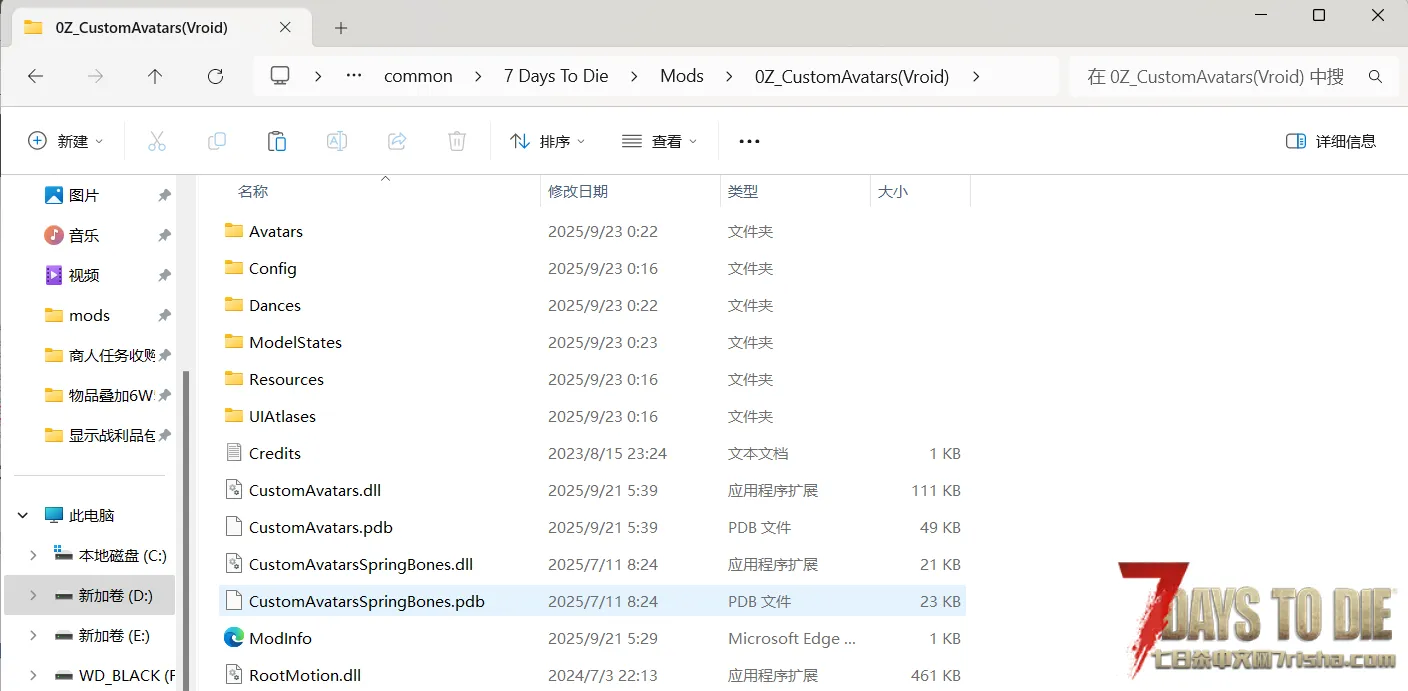The width and height of the screenshot is (1408, 691).
Task: Click the Paste clipboard icon
Action: tap(277, 141)
